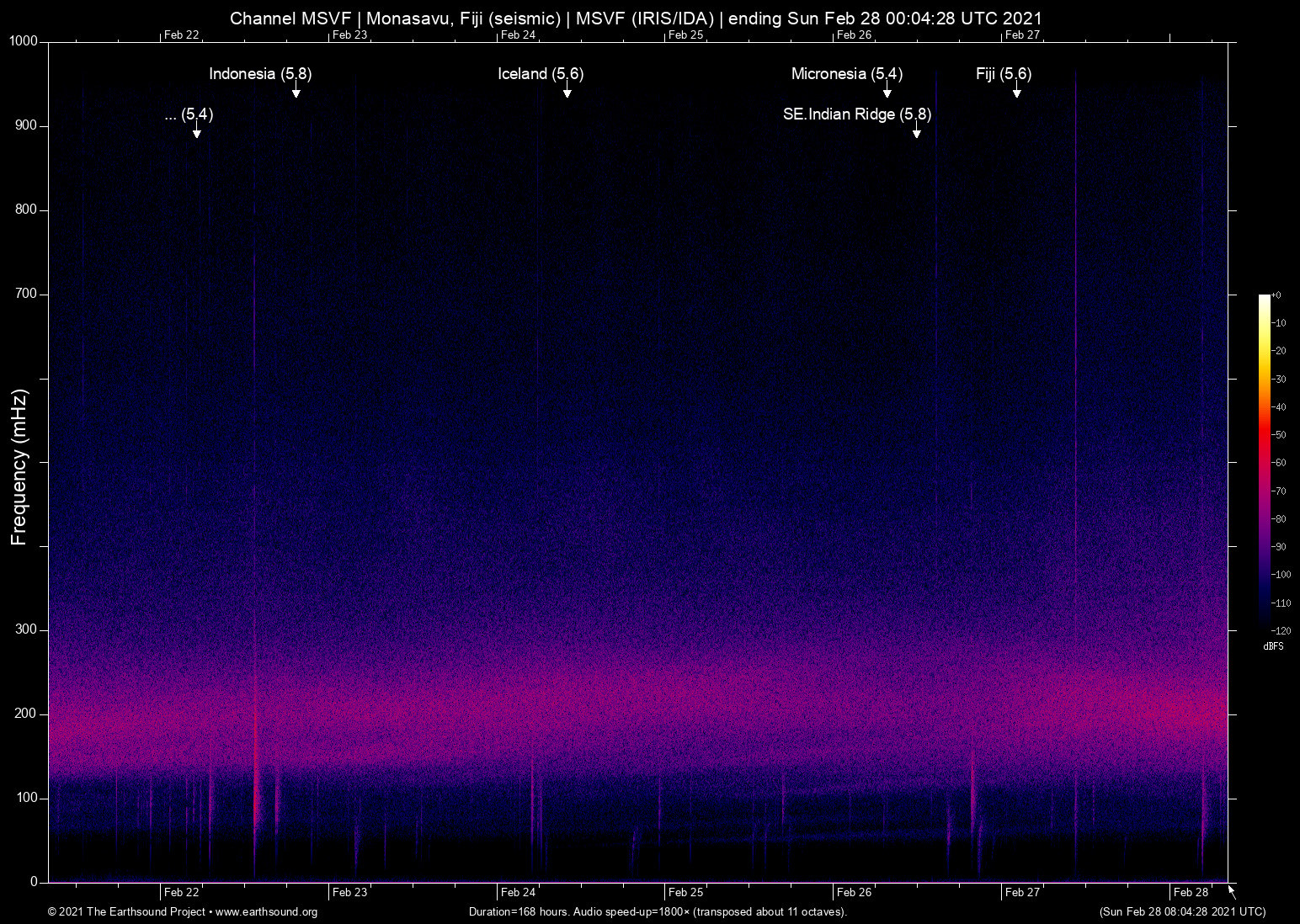The height and width of the screenshot is (924, 1300).
Task: Click the arrow marker under Iceland (5.6)
Action: (x=567, y=91)
